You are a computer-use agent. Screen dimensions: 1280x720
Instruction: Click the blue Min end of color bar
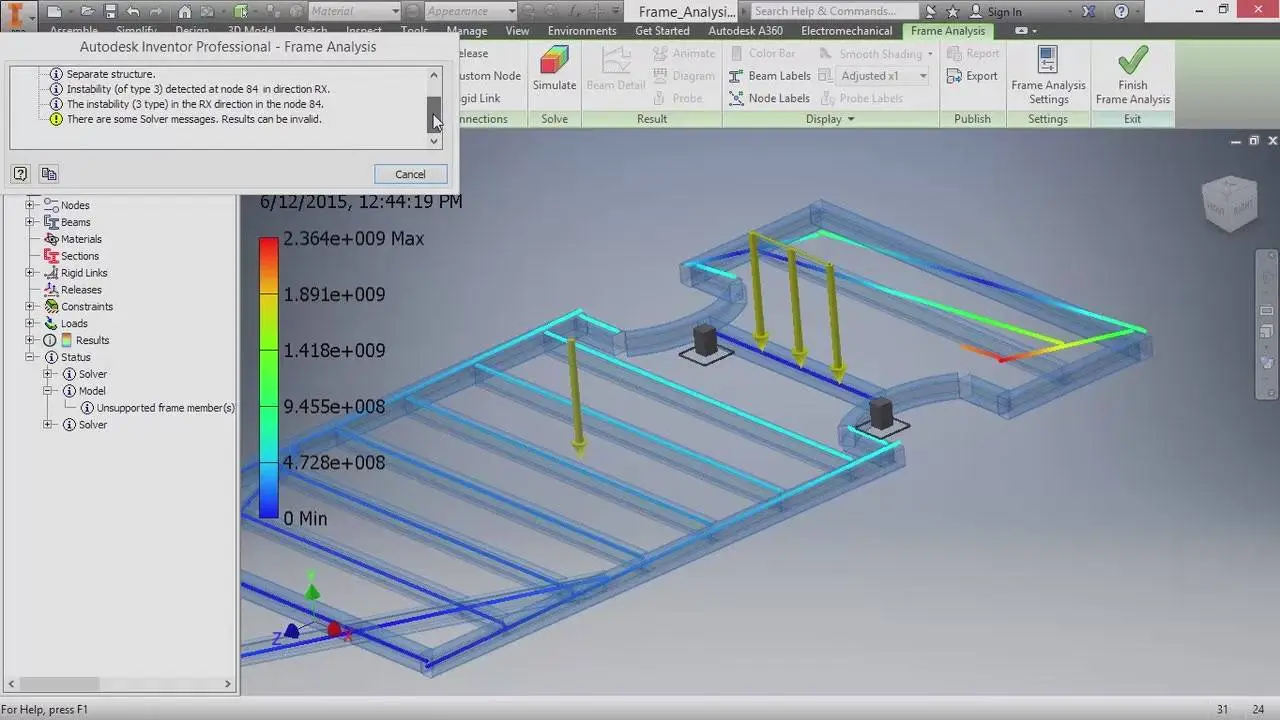(x=268, y=511)
